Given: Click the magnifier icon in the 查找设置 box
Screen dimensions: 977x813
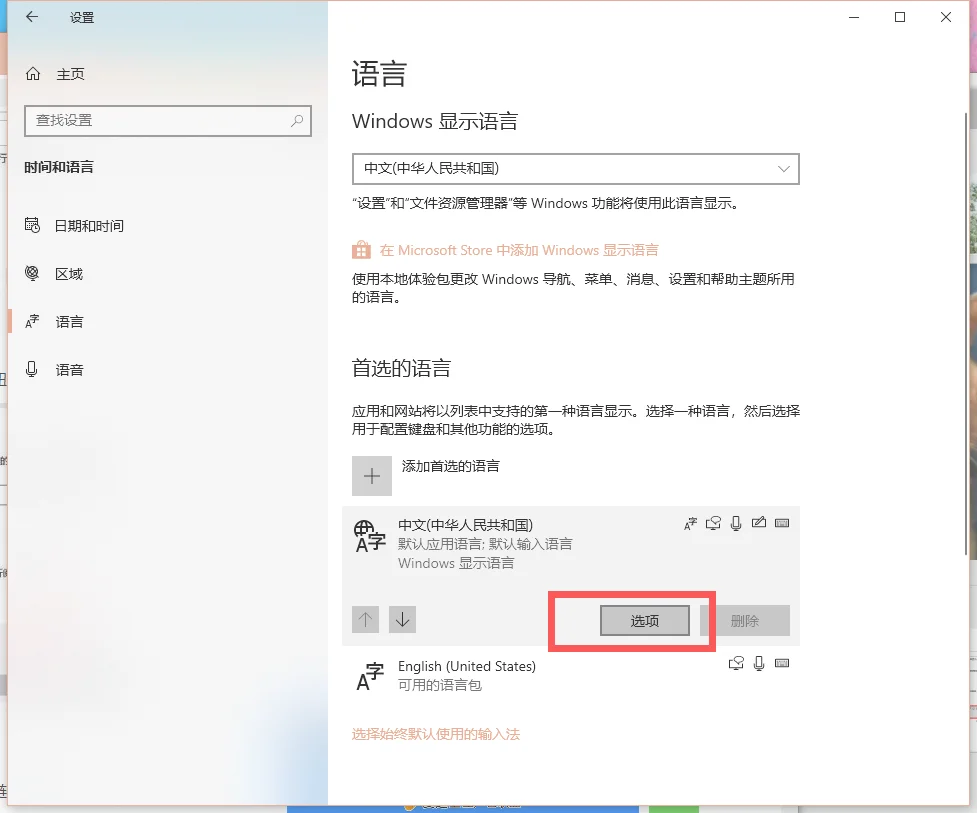Looking at the screenshot, I should point(297,120).
